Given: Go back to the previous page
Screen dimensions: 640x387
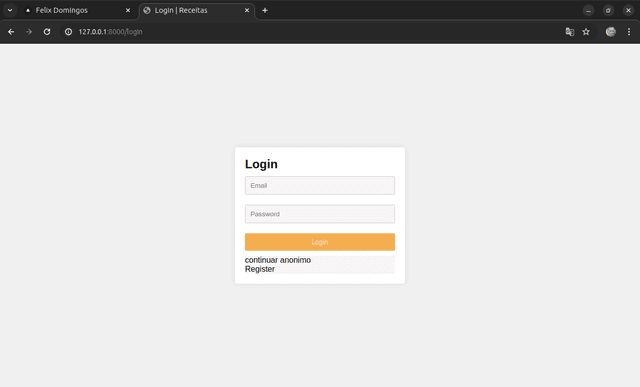Looking at the screenshot, I should tap(11, 32).
